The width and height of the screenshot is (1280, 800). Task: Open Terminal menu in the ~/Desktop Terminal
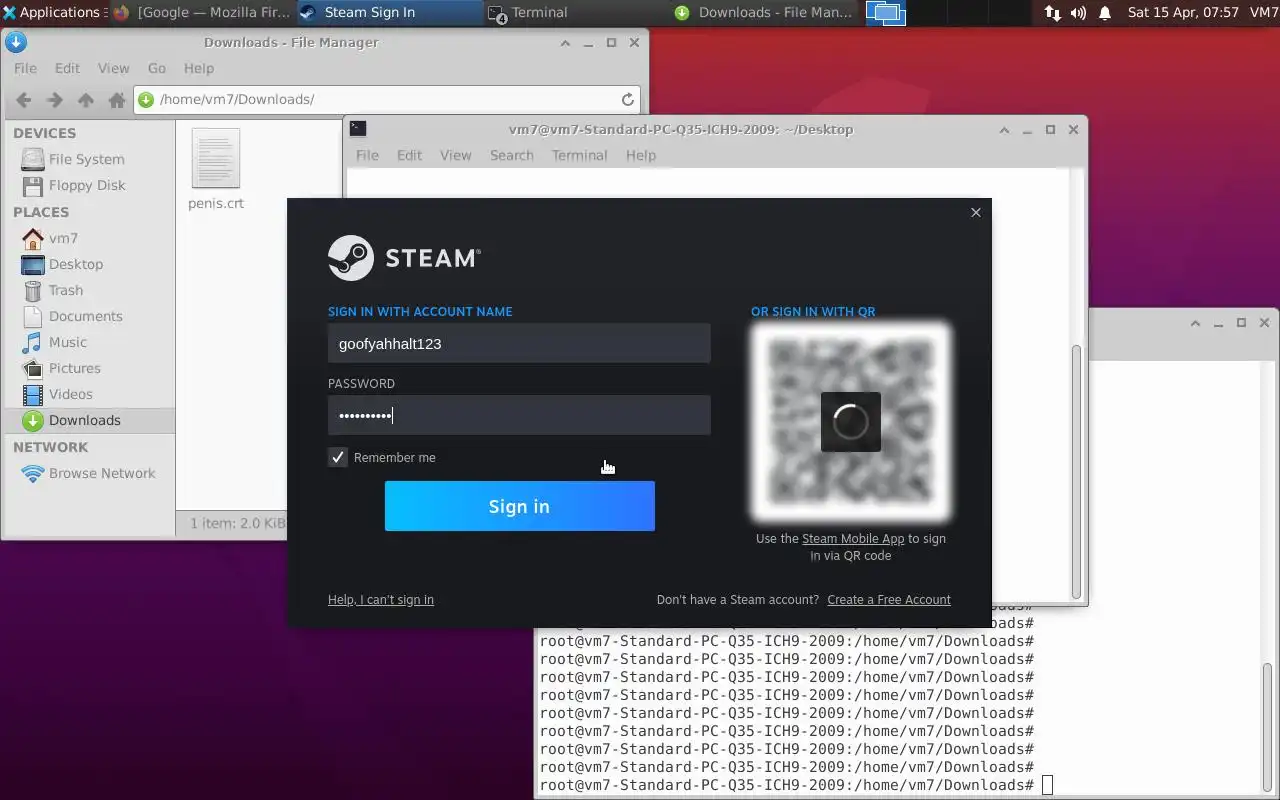coord(579,155)
